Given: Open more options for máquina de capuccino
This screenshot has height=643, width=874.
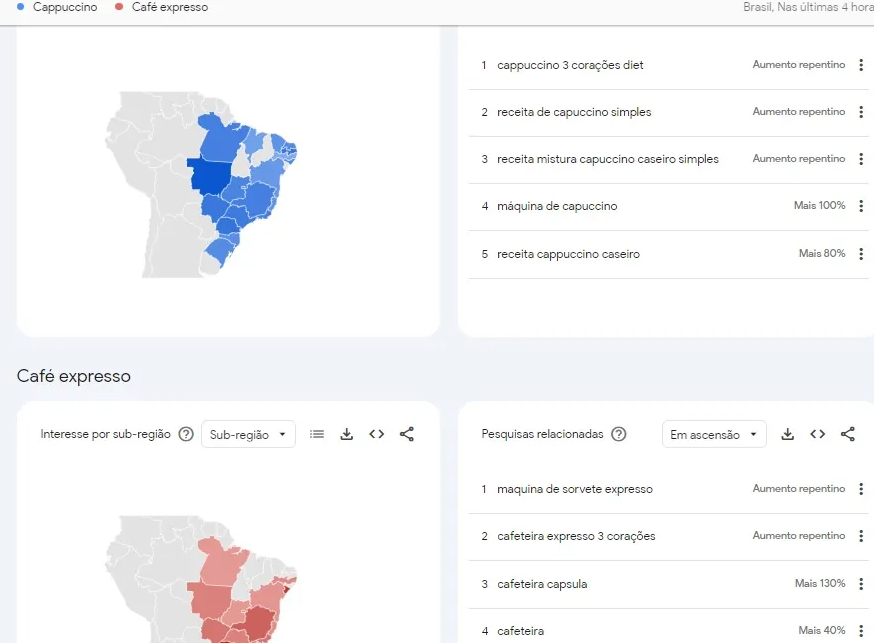Looking at the screenshot, I should click(861, 206).
